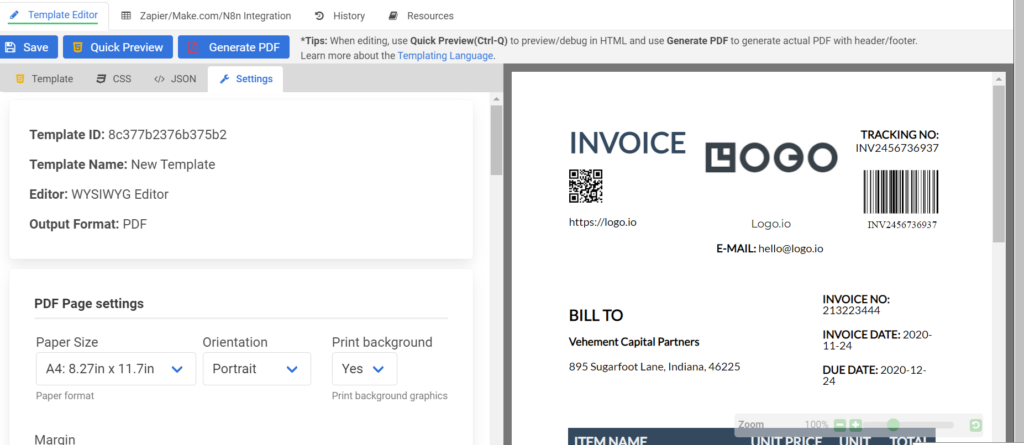Select the CSS sub-tab

tap(114, 79)
